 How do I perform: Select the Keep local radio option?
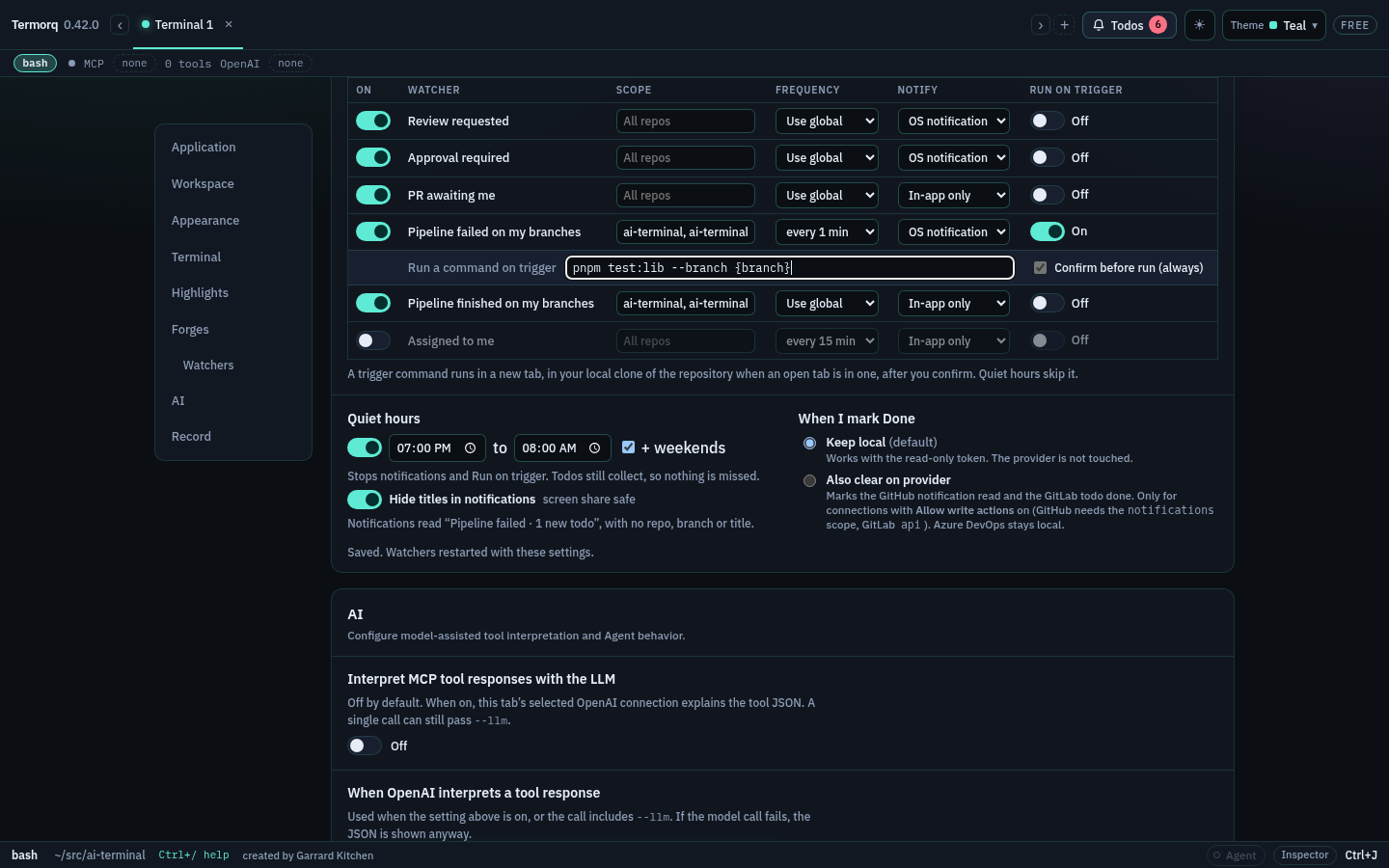pyautogui.click(x=809, y=443)
